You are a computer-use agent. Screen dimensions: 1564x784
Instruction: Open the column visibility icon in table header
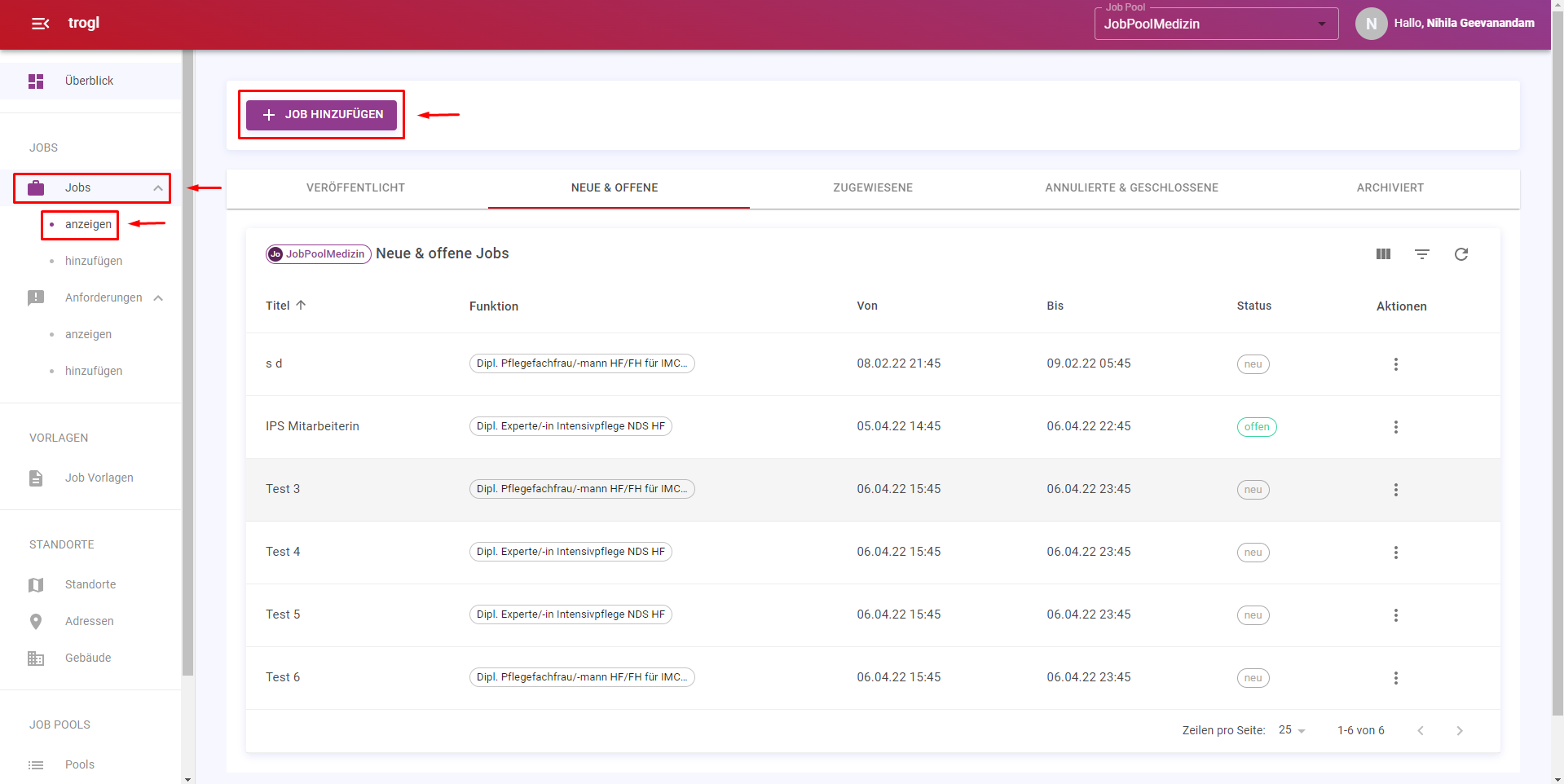click(x=1383, y=254)
